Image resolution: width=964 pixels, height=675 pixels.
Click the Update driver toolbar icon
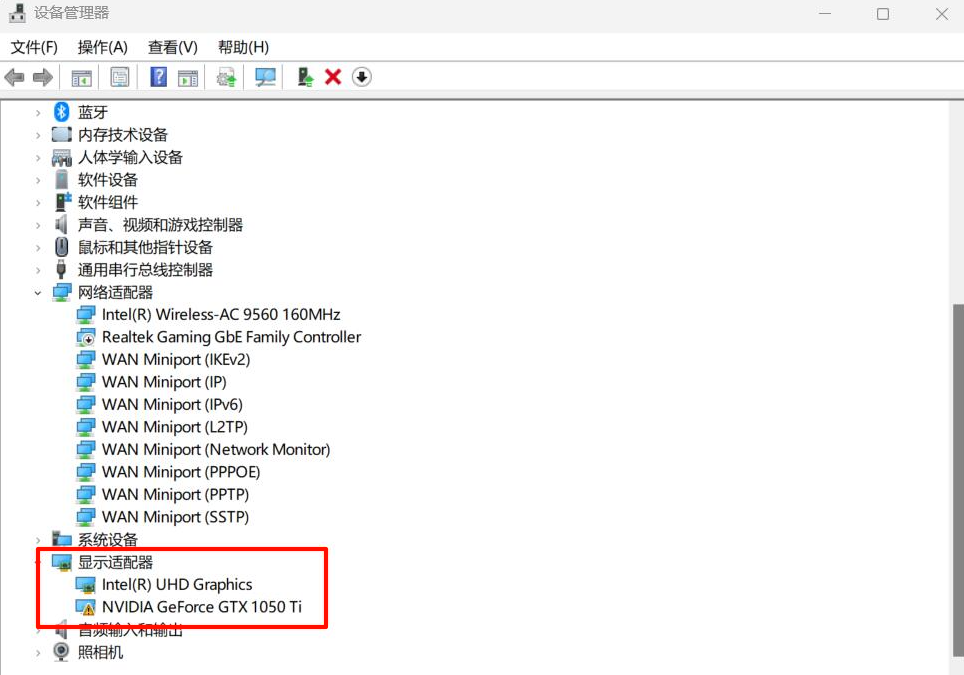(227, 77)
